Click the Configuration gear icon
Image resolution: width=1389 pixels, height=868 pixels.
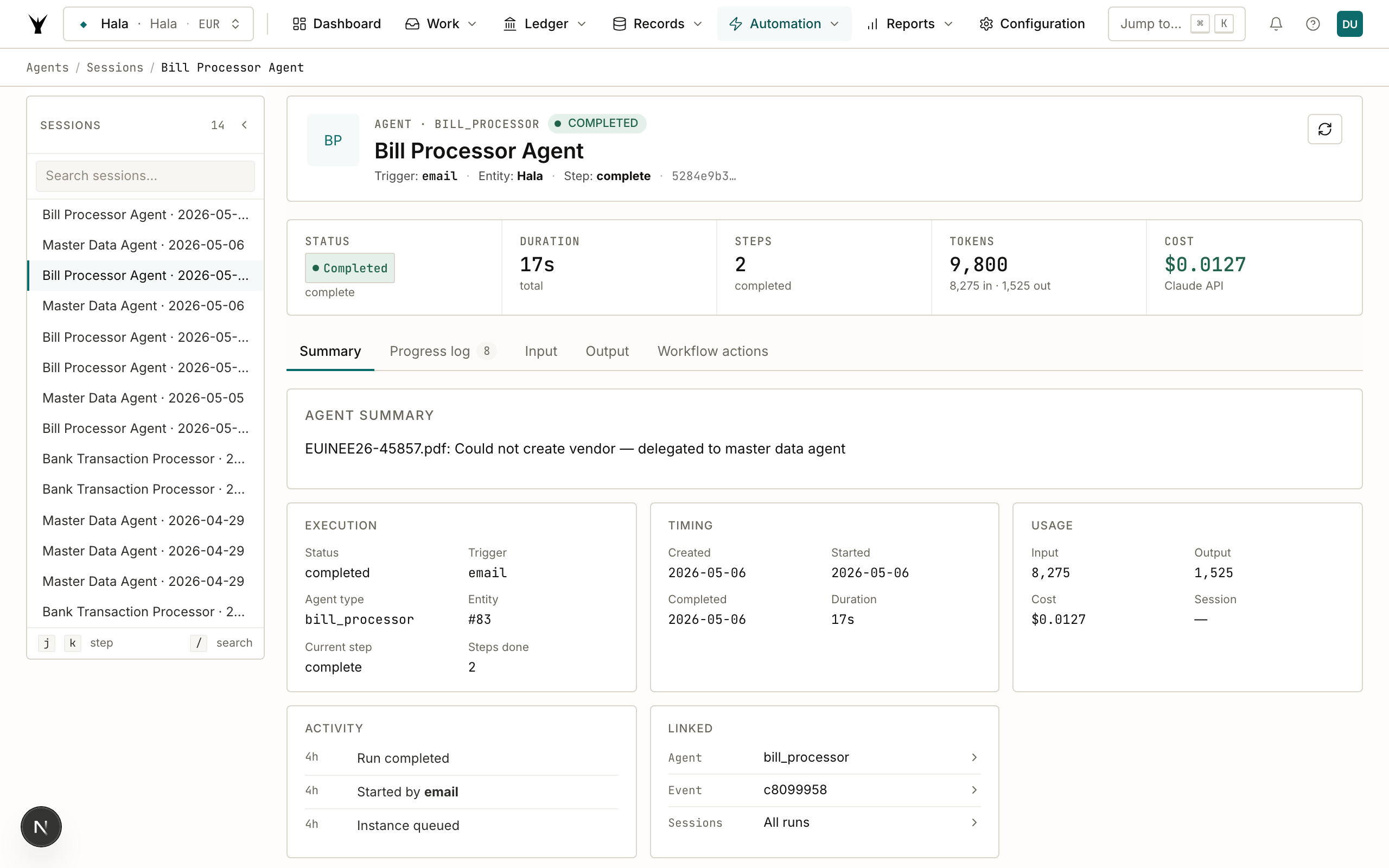[x=986, y=24]
